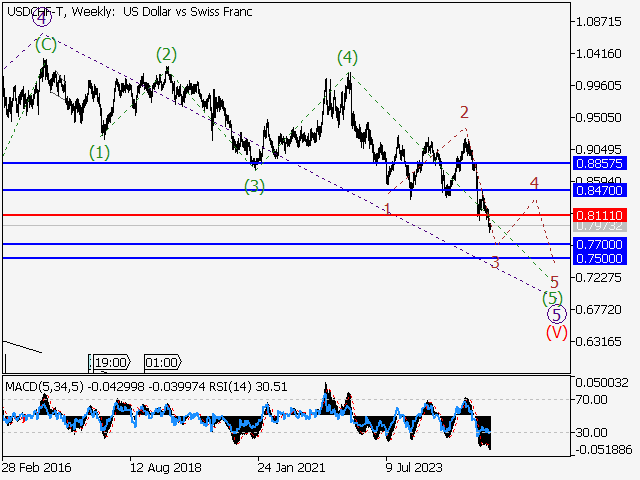Click the red 0.81110 price level tag

[x=600, y=215]
